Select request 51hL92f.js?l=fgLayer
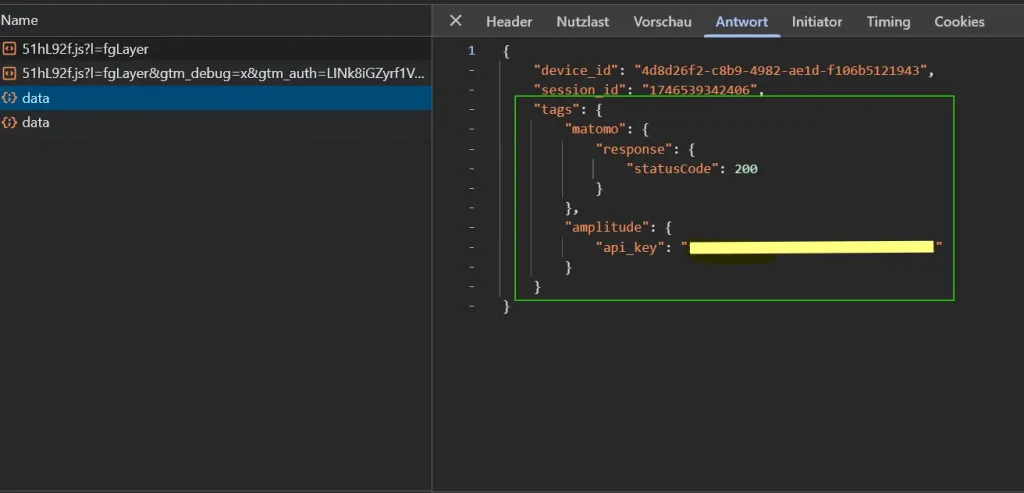 (216, 49)
